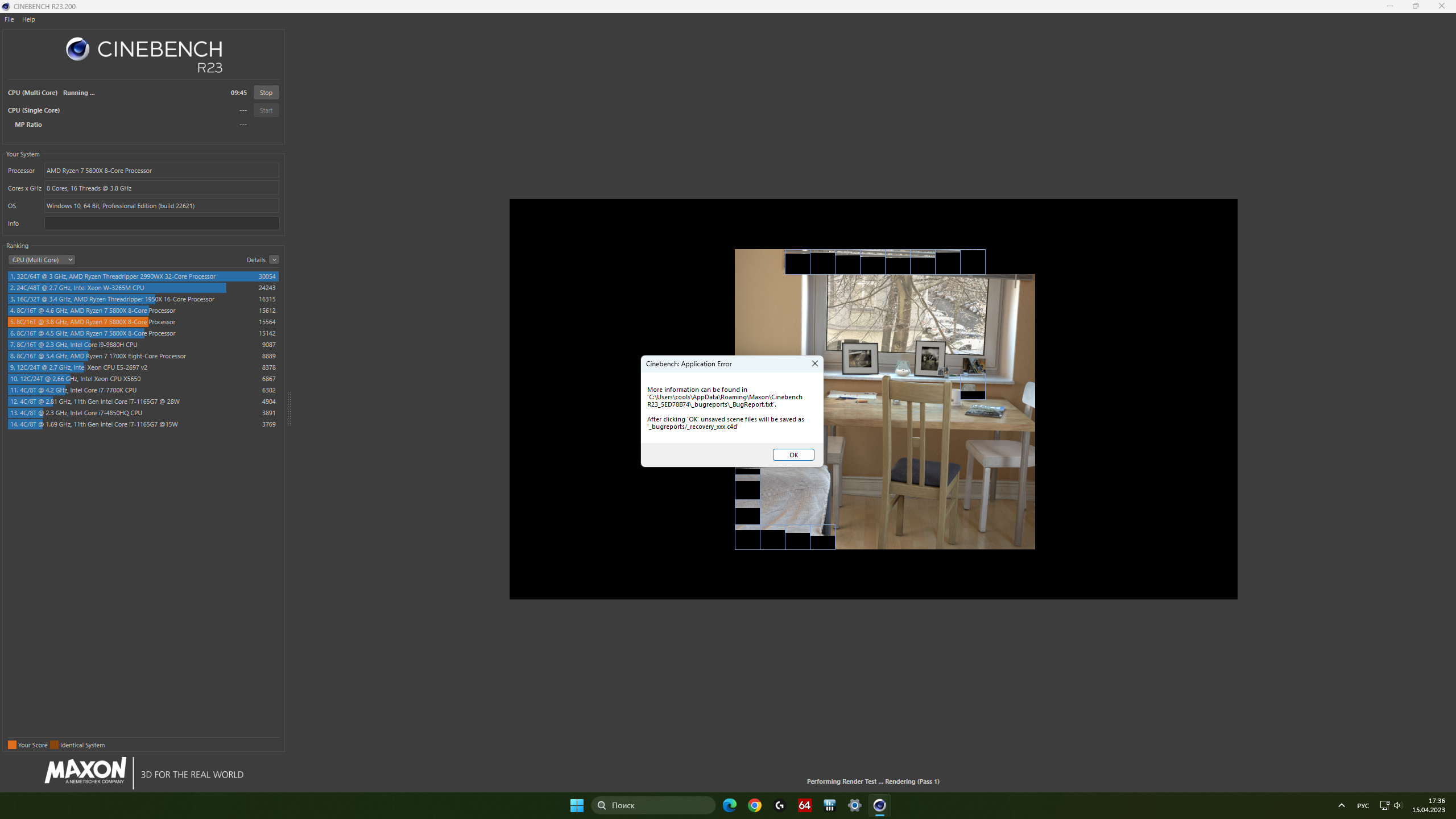Open the Help menu
1456x819 pixels.
pos(28,19)
